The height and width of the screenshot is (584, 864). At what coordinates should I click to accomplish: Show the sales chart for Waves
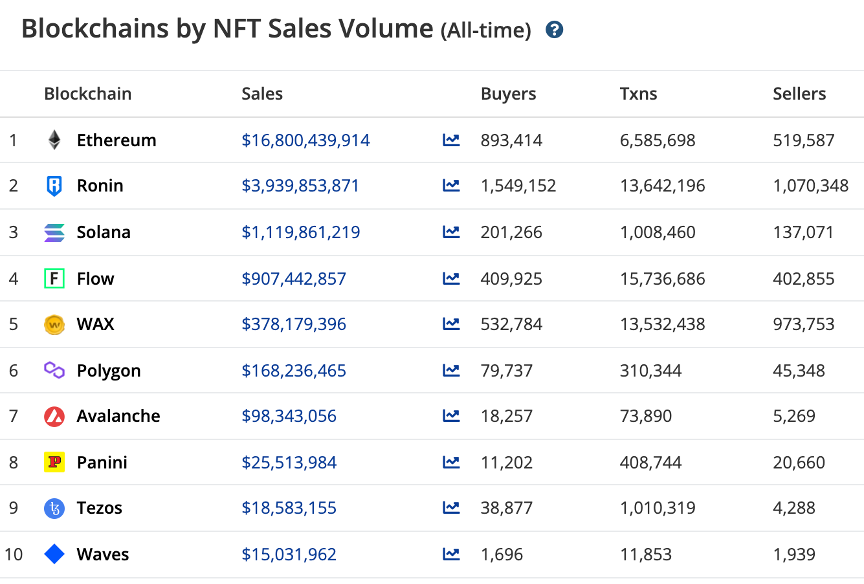pos(451,554)
